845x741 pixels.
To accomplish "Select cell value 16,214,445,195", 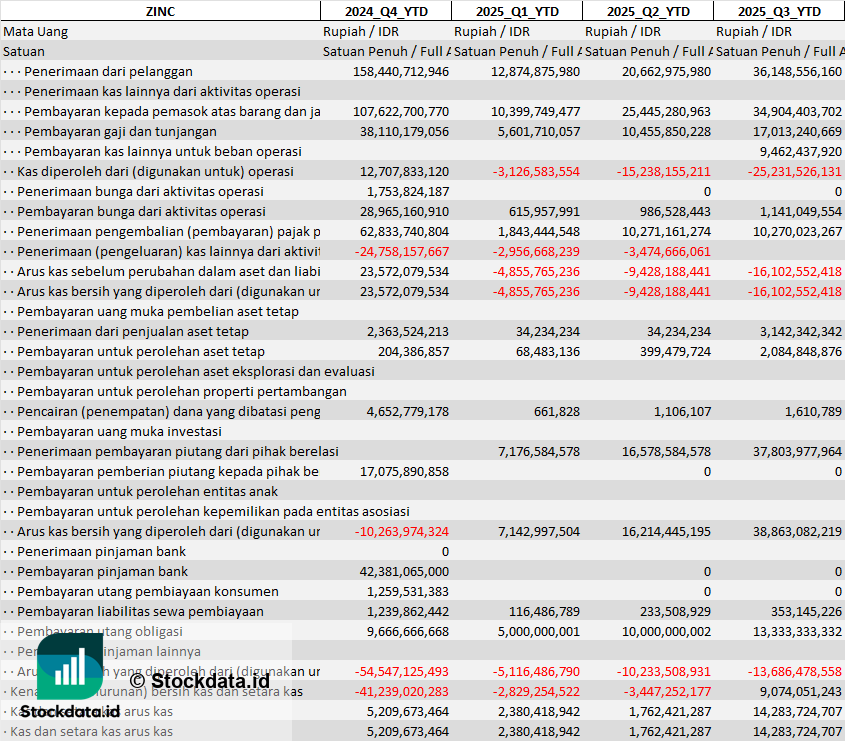I will [666, 531].
